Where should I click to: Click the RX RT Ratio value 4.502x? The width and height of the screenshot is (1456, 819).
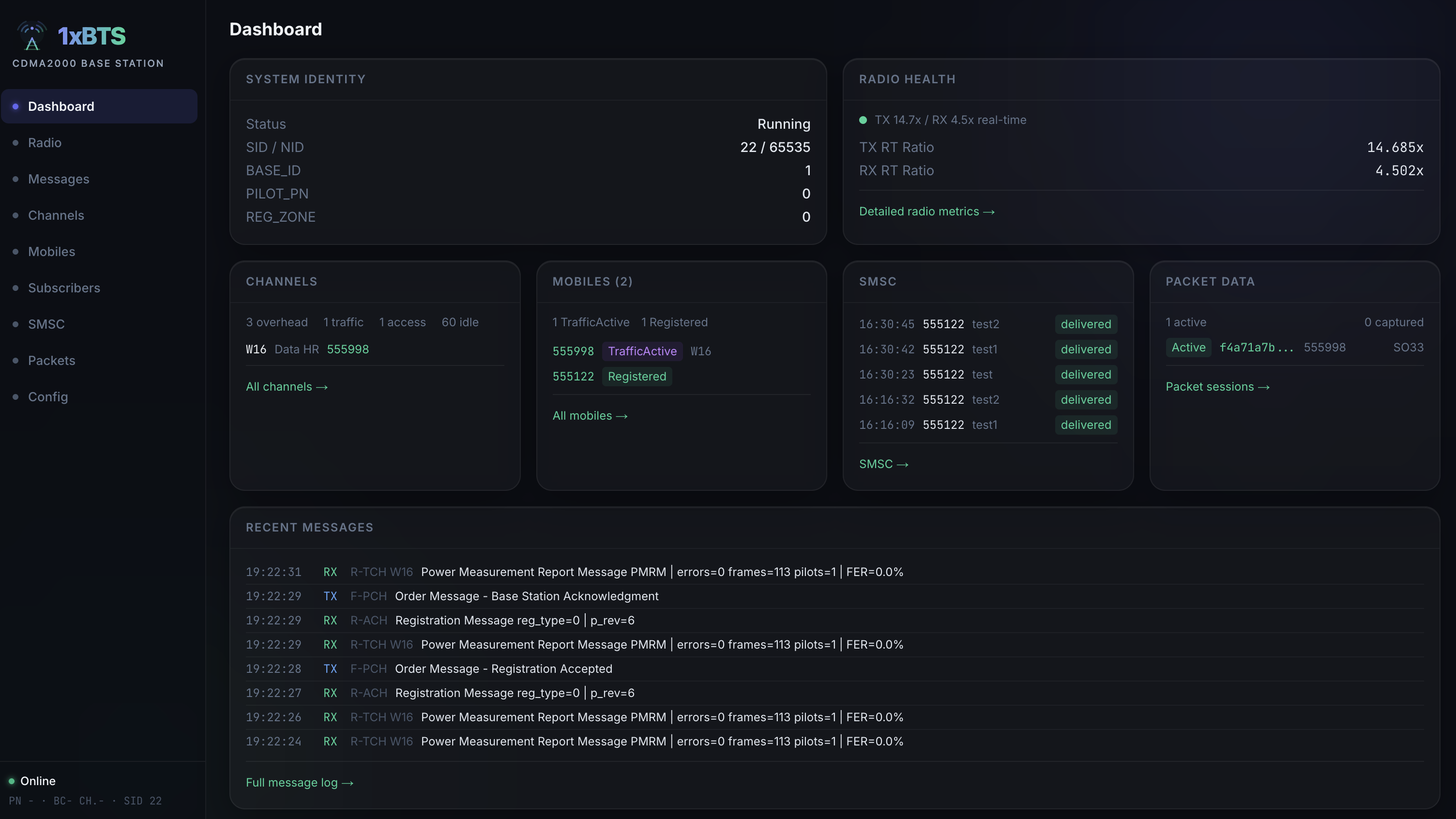click(x=1399, y=171)
